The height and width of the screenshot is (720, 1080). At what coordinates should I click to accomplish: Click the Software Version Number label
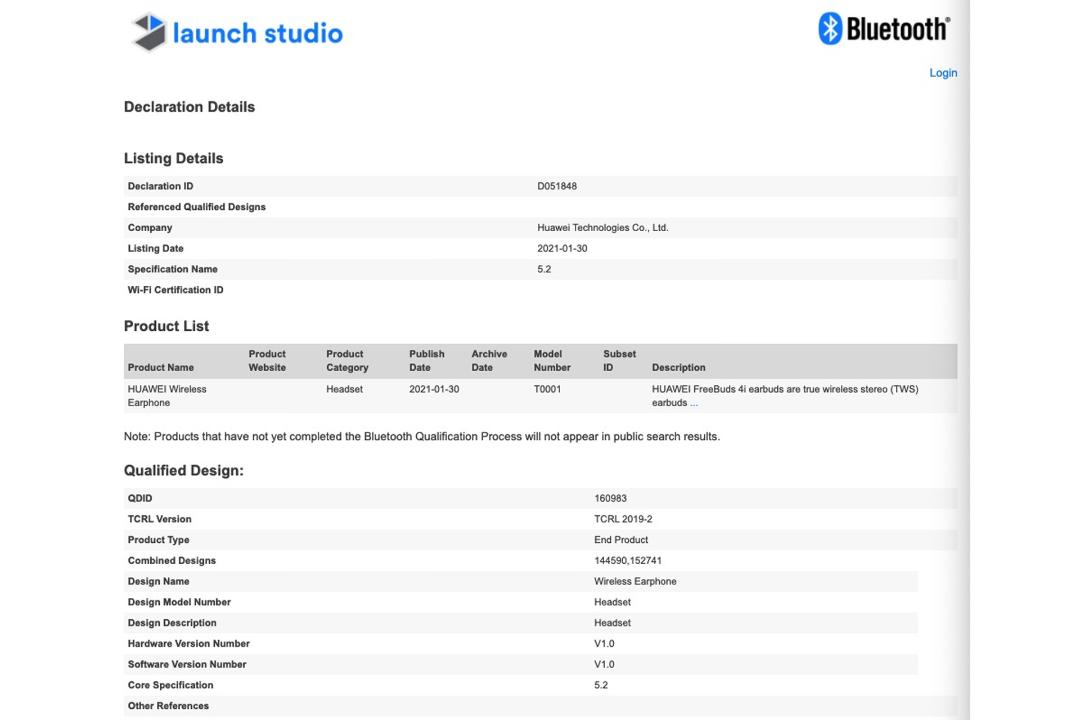(187, 664)
